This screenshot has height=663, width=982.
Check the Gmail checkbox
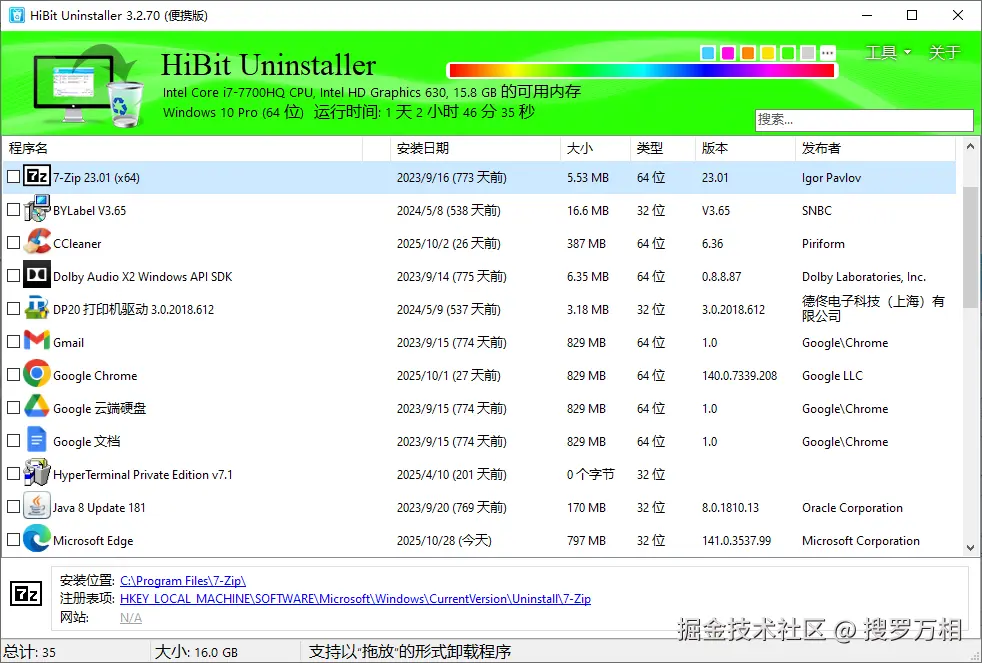coord(13,342)
